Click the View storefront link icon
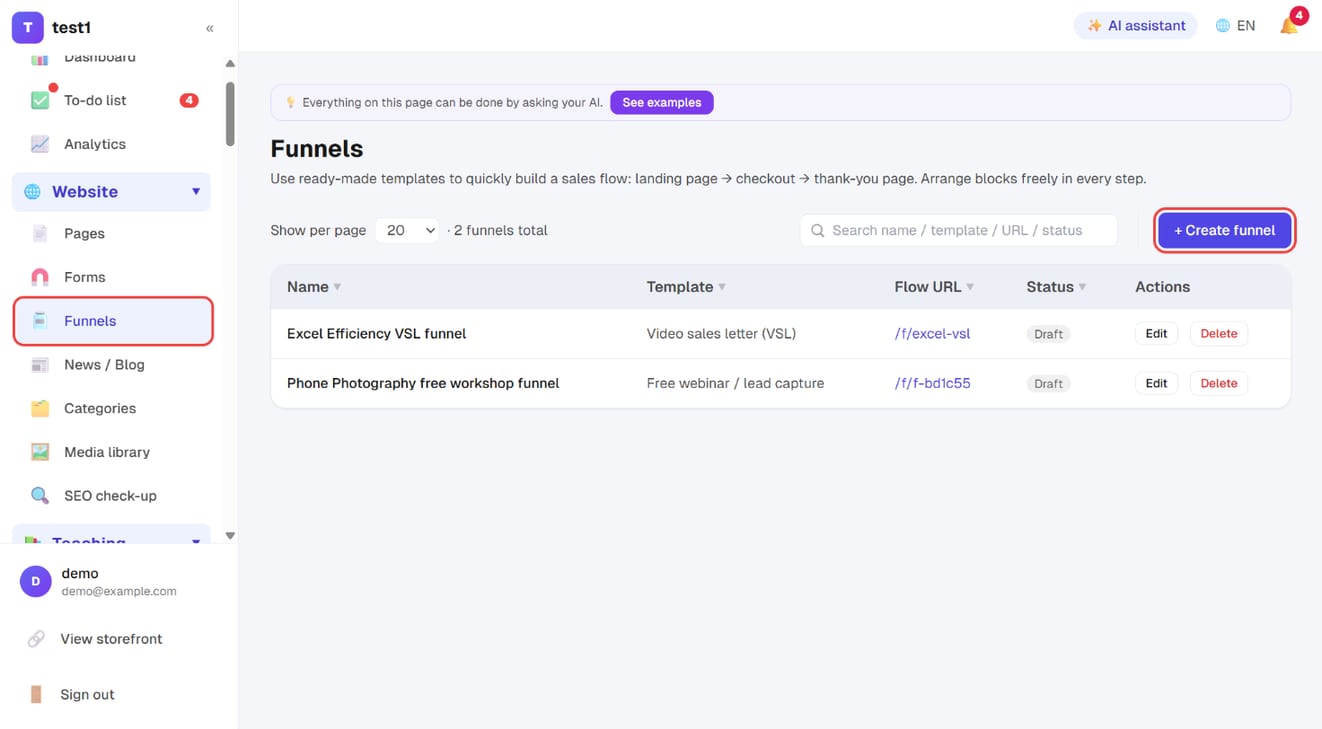 [36, 639]
